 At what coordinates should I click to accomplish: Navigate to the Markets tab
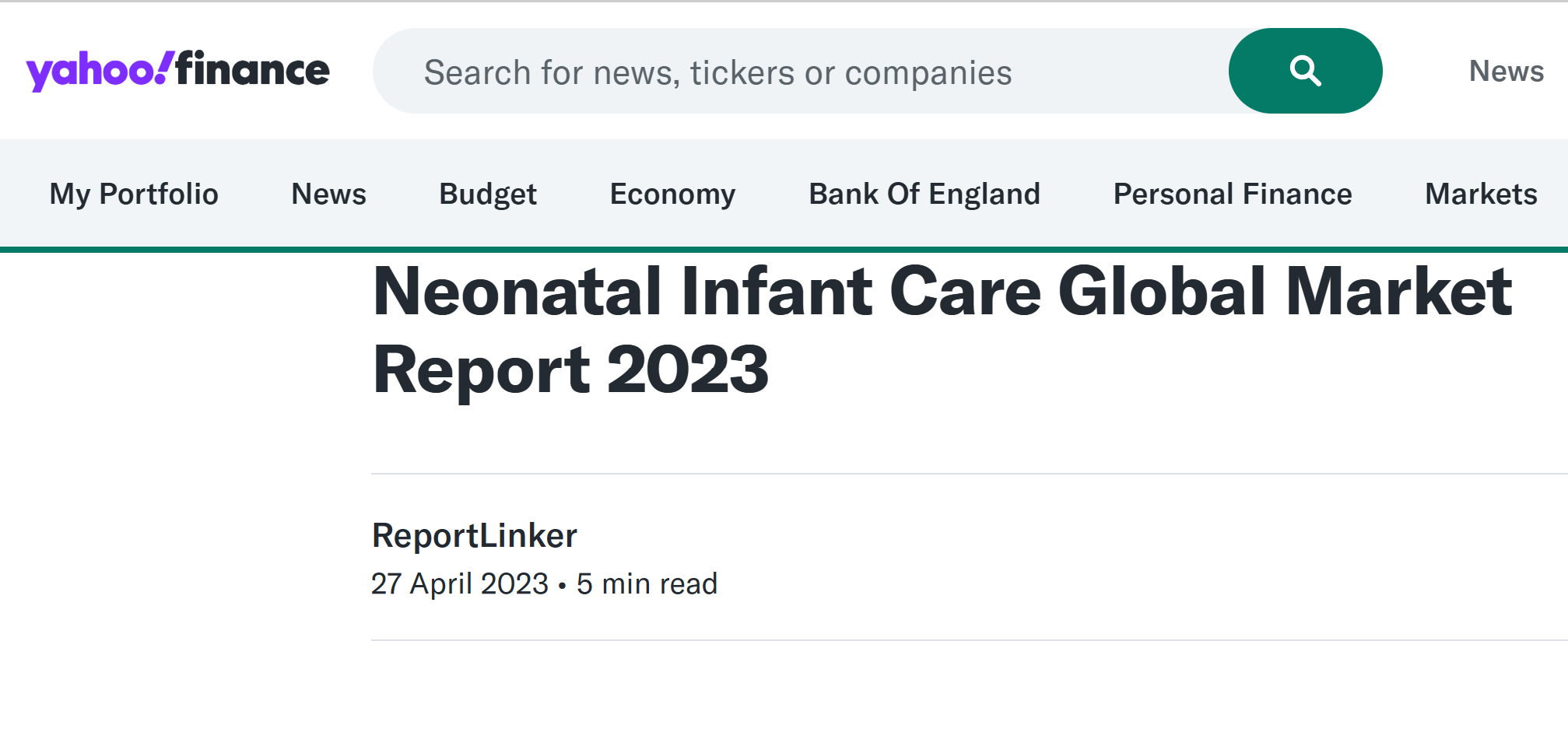coord(1480,194)
